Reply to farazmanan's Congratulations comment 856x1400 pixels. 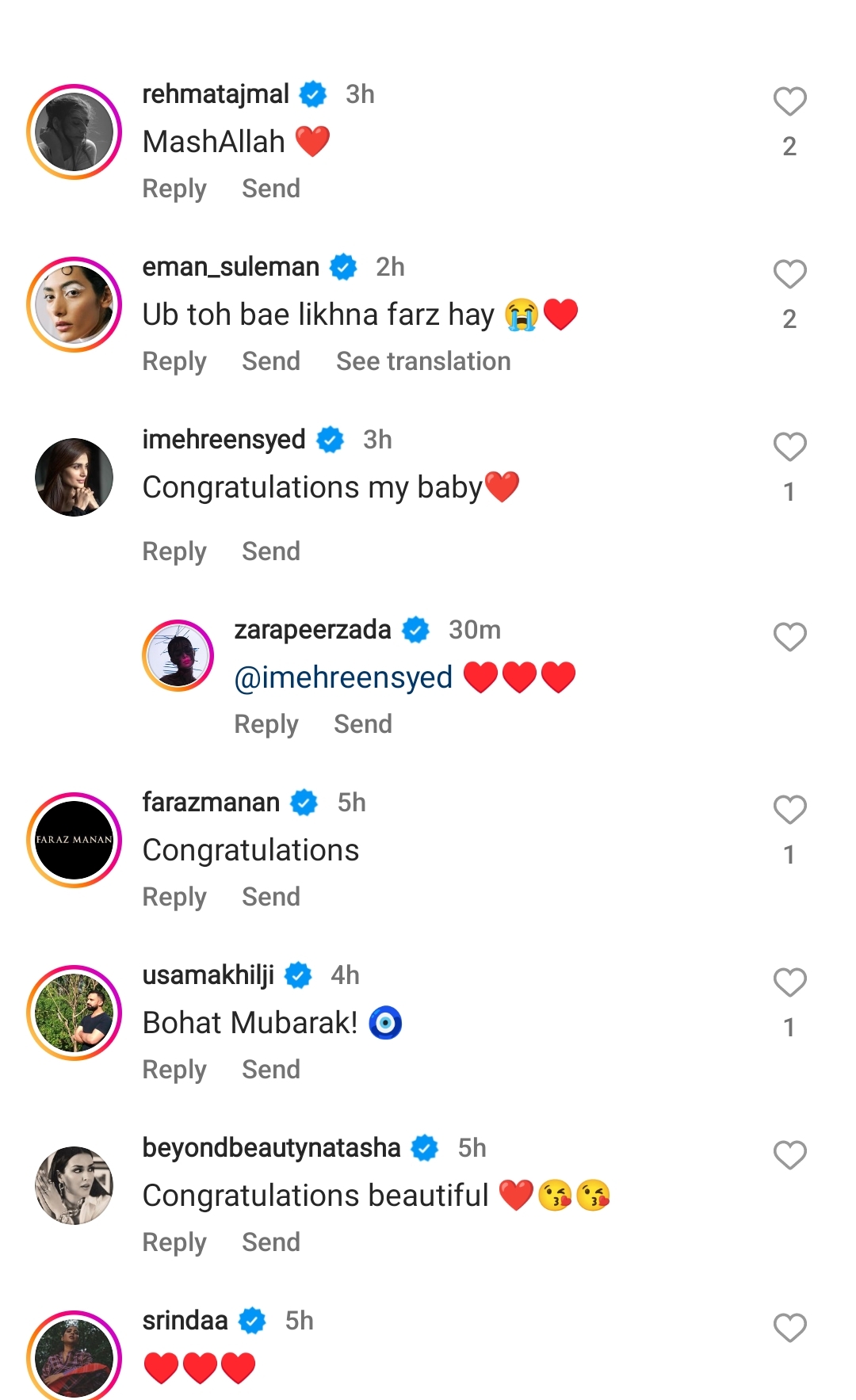pos(174,897)
